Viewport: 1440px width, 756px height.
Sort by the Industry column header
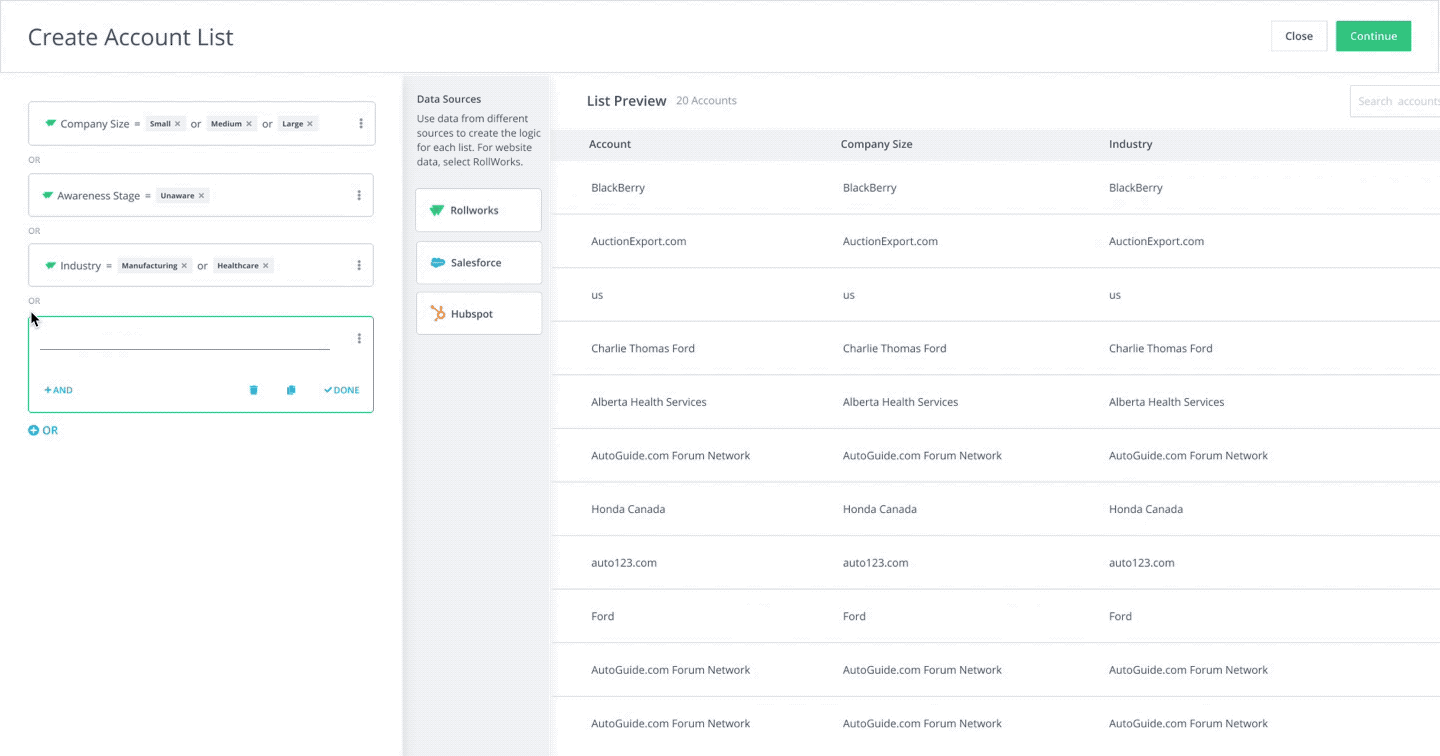(1130, 144)
